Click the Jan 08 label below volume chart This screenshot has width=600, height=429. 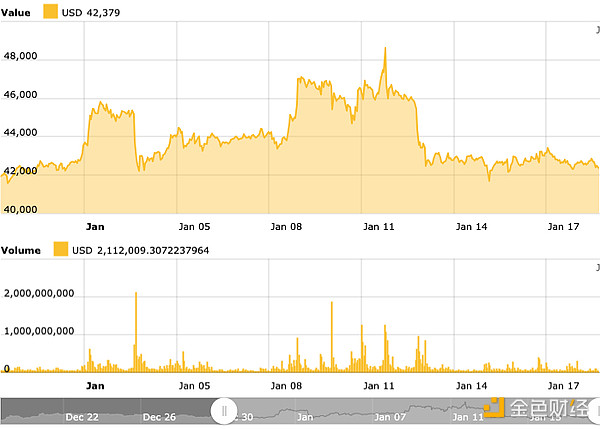coord(288,385)
